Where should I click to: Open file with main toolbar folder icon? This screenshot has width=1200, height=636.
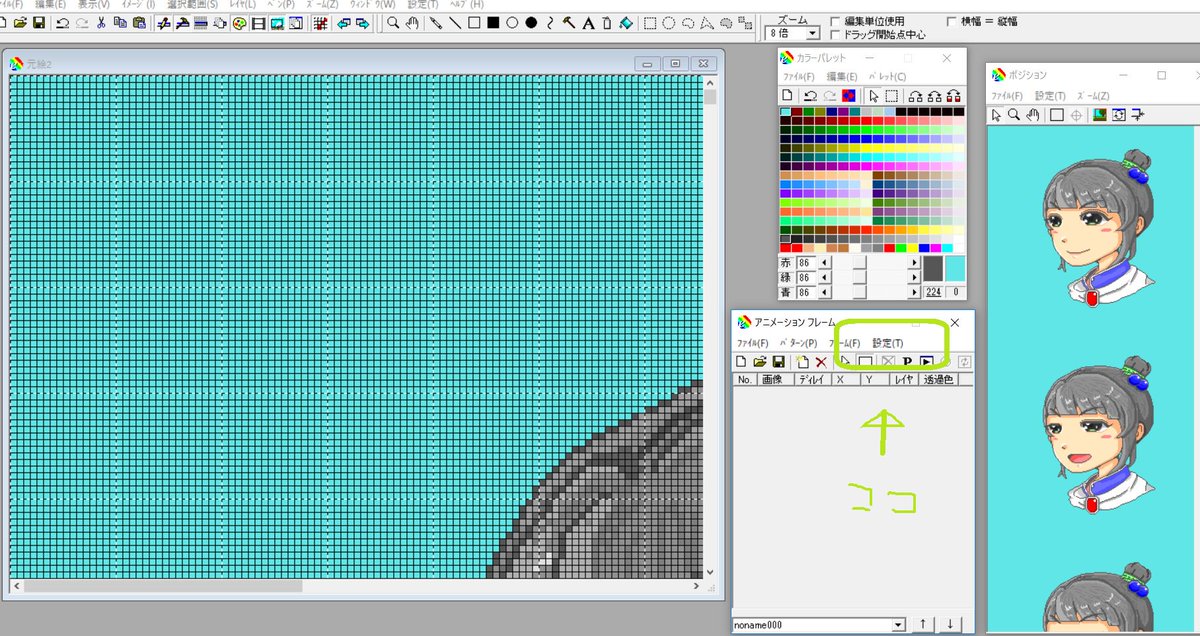20,22
